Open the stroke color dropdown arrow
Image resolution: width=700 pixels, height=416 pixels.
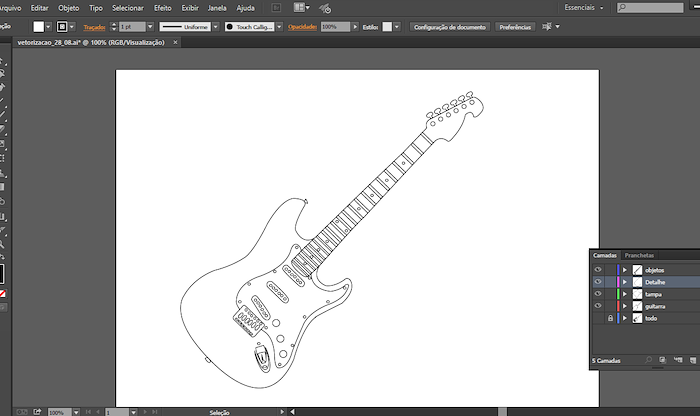point(72,27)
